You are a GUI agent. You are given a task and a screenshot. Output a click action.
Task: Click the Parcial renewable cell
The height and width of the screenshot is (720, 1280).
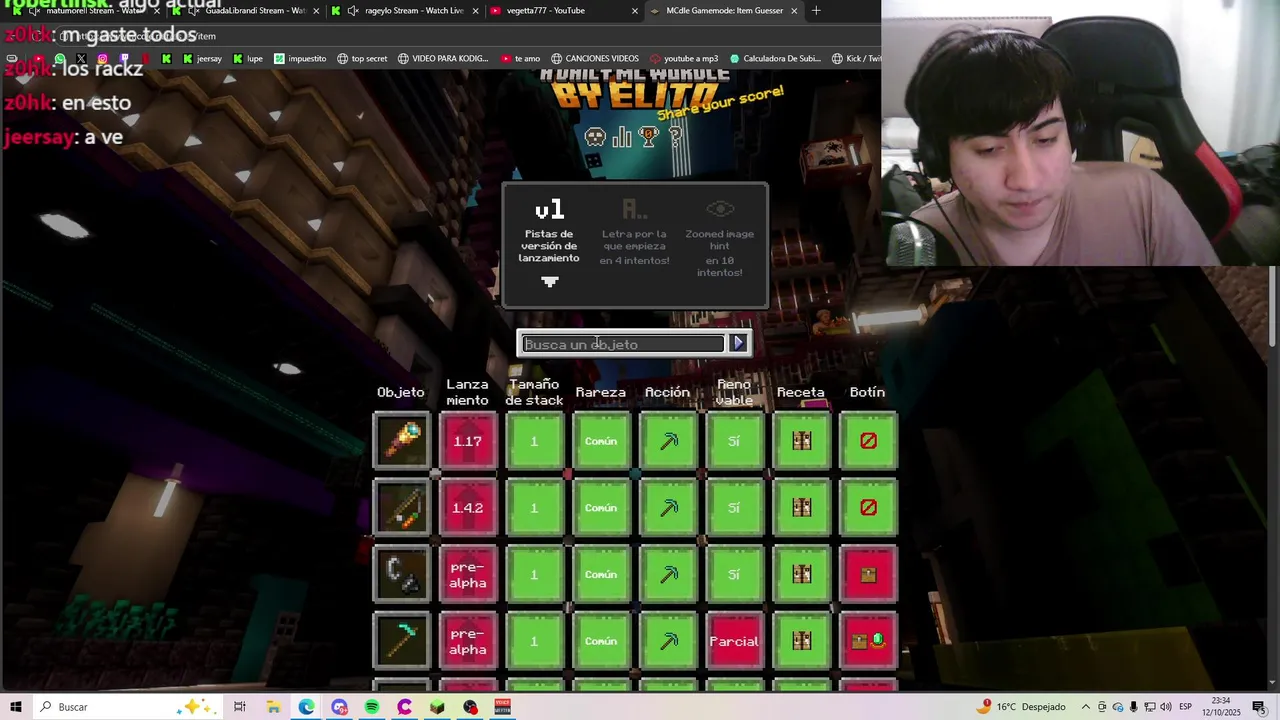coord(734,641)
